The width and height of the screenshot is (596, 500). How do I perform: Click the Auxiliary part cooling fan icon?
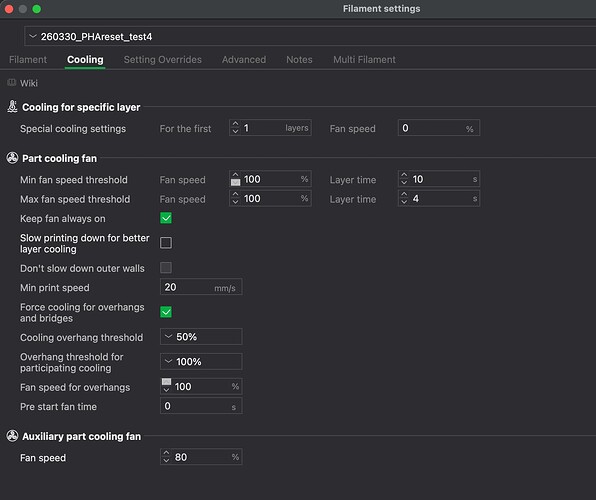pyautogui.click(x=12, y=436)
